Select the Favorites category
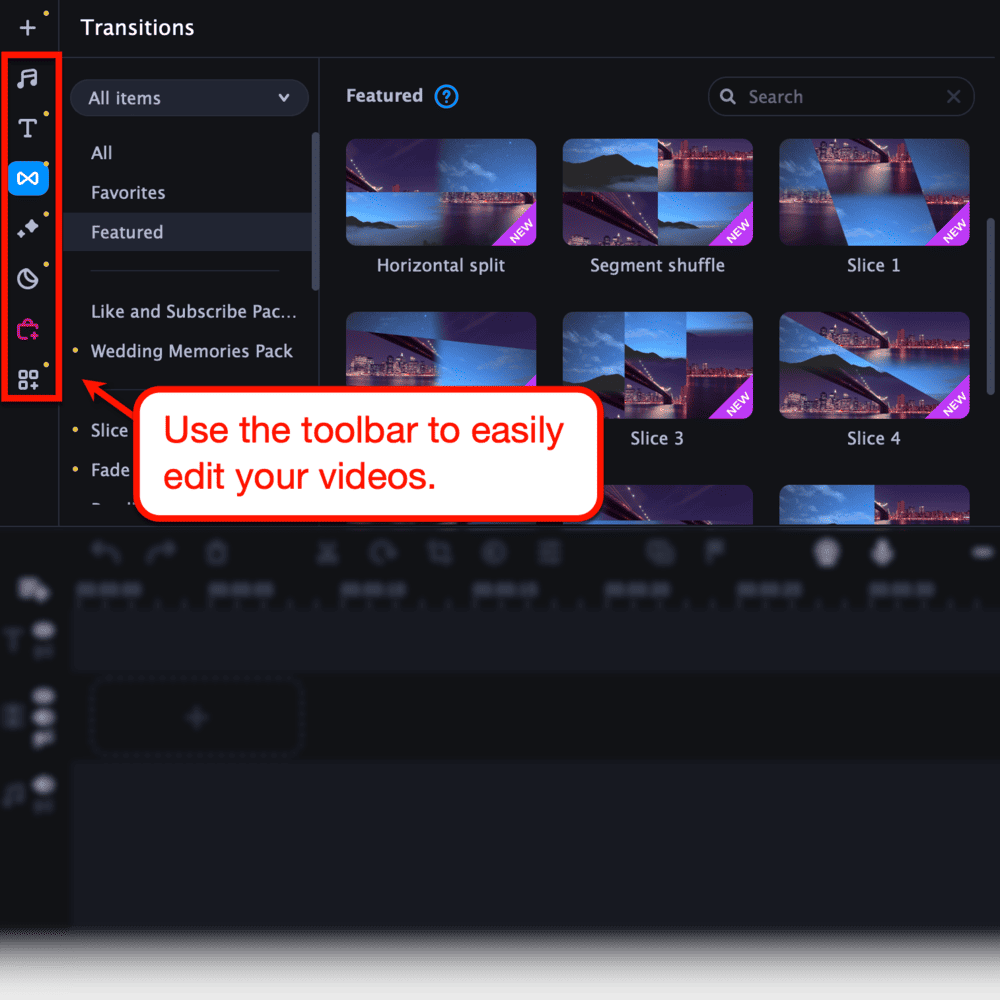The width and height of the screenshot is (1000, 1000). pyautogui.click(x=126, y=192)
